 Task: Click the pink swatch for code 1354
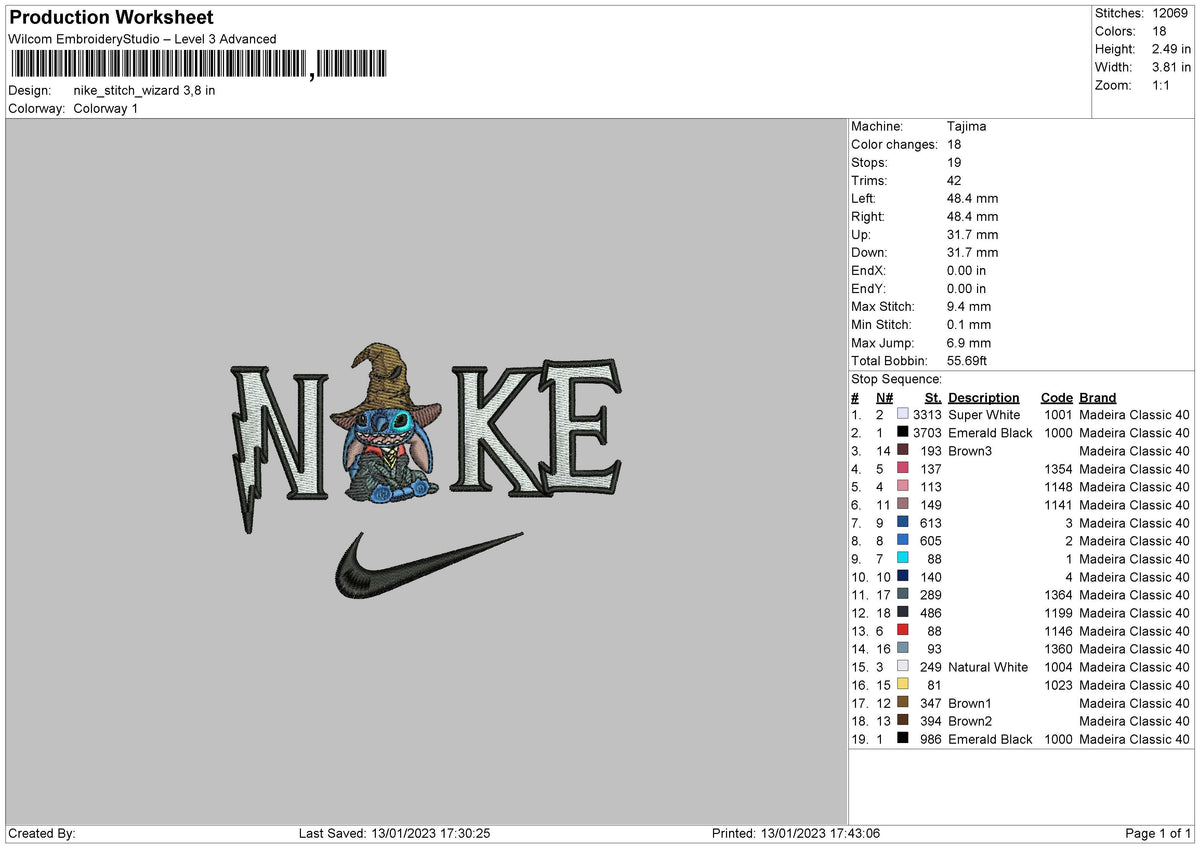[903, 468]
